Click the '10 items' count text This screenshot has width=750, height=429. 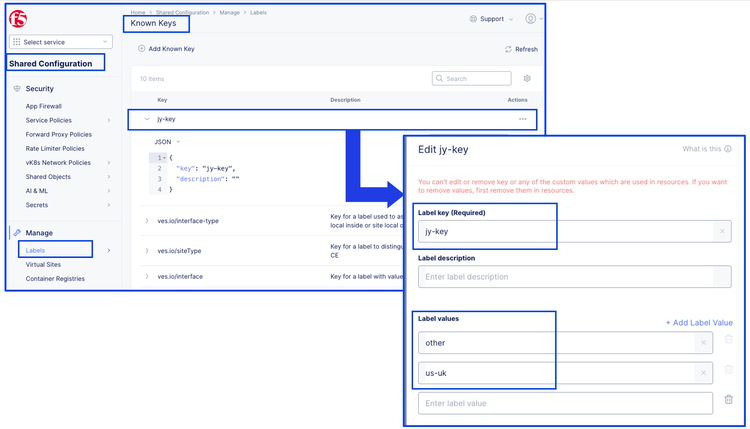[152, 79]
